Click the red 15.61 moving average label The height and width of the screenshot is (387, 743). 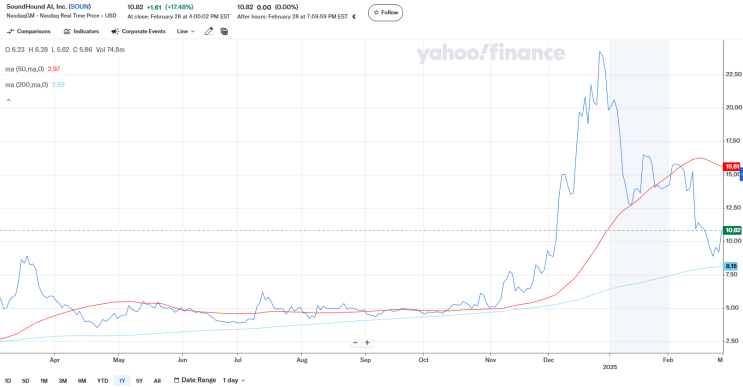click(x=732, y=167)
